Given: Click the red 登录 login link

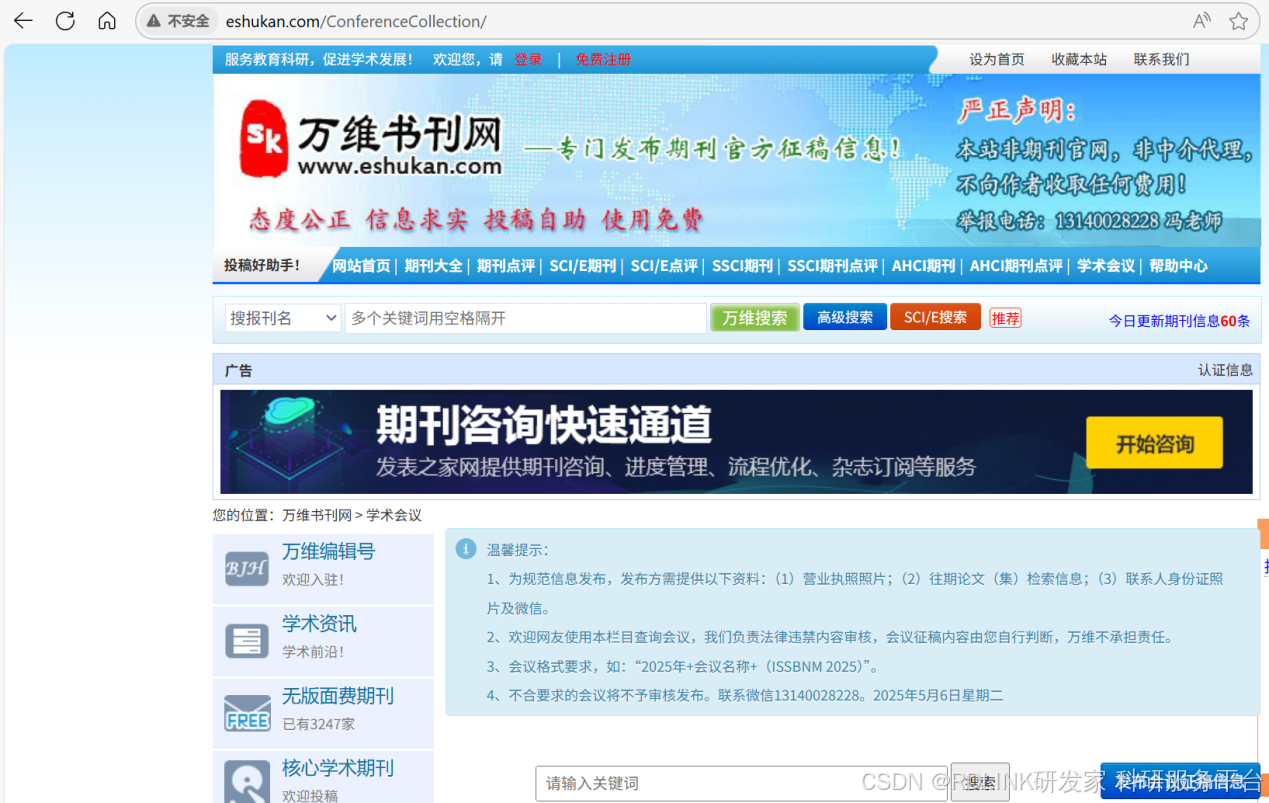Looking at the screenshot, I should [528, 60].
